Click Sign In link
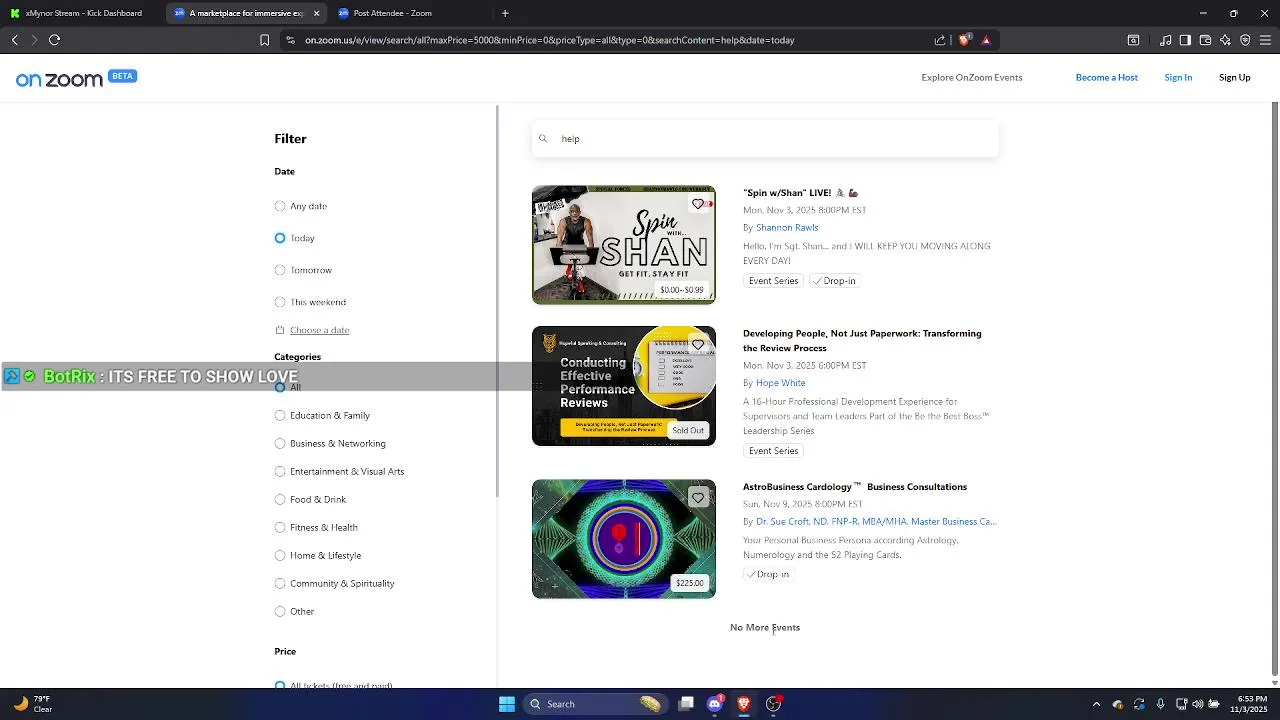 coord(1178,78)
